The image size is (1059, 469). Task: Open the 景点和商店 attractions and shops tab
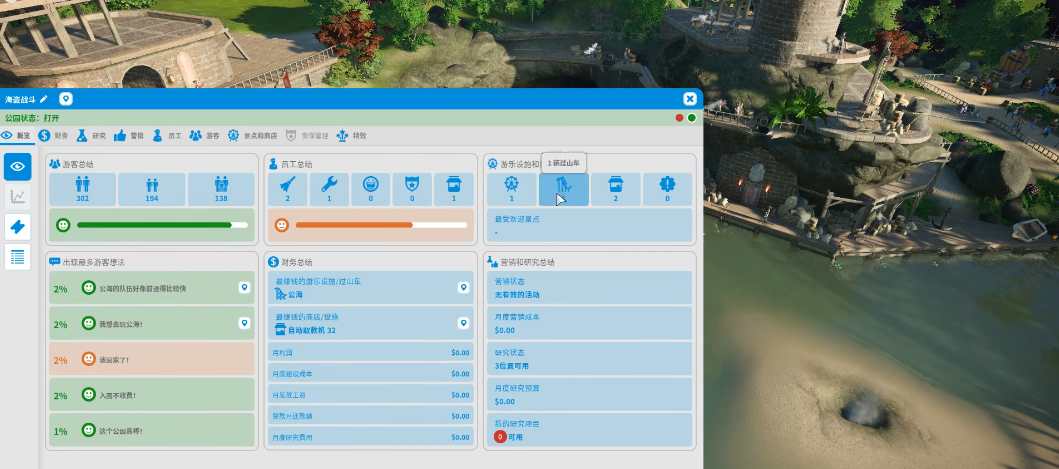253,135
